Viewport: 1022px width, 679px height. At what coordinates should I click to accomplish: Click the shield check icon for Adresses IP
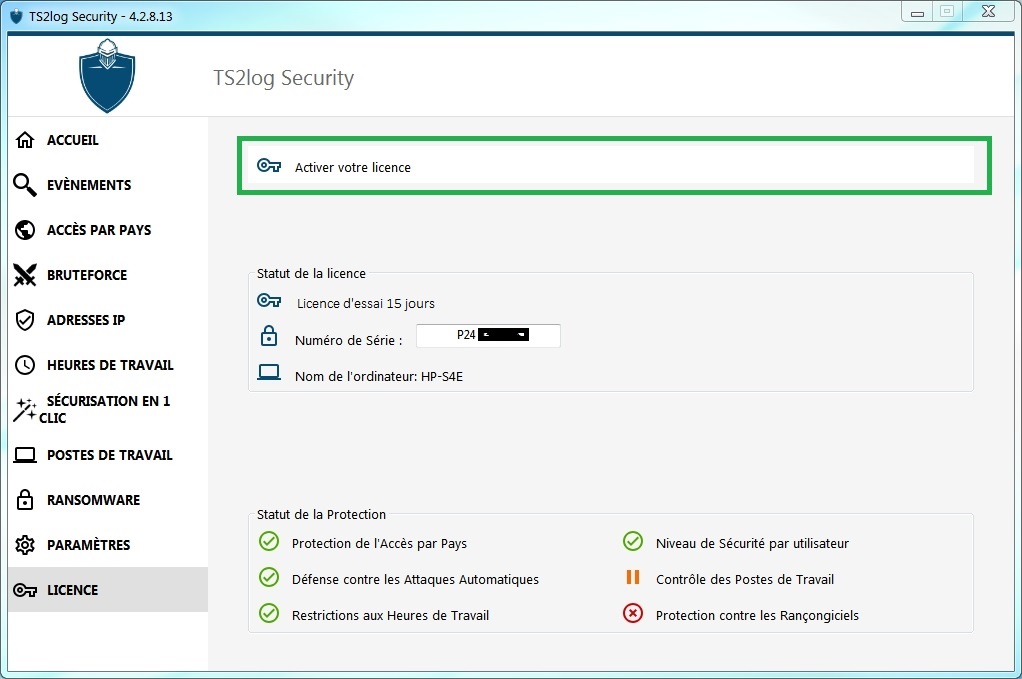(25, 320)
